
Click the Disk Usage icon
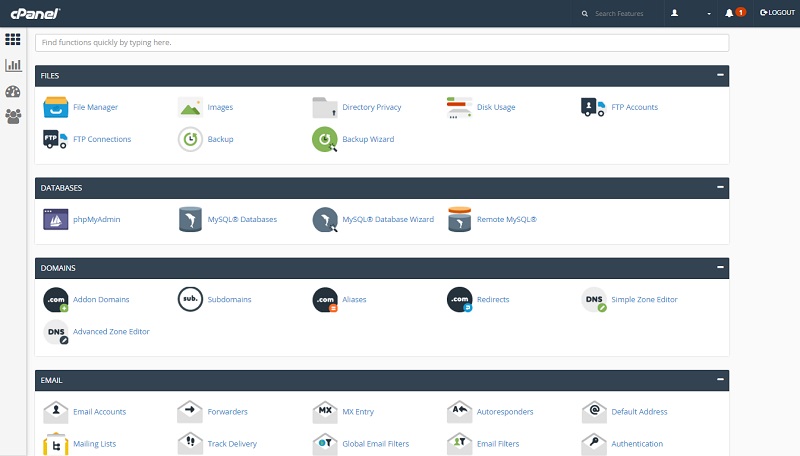pos(459,107)
